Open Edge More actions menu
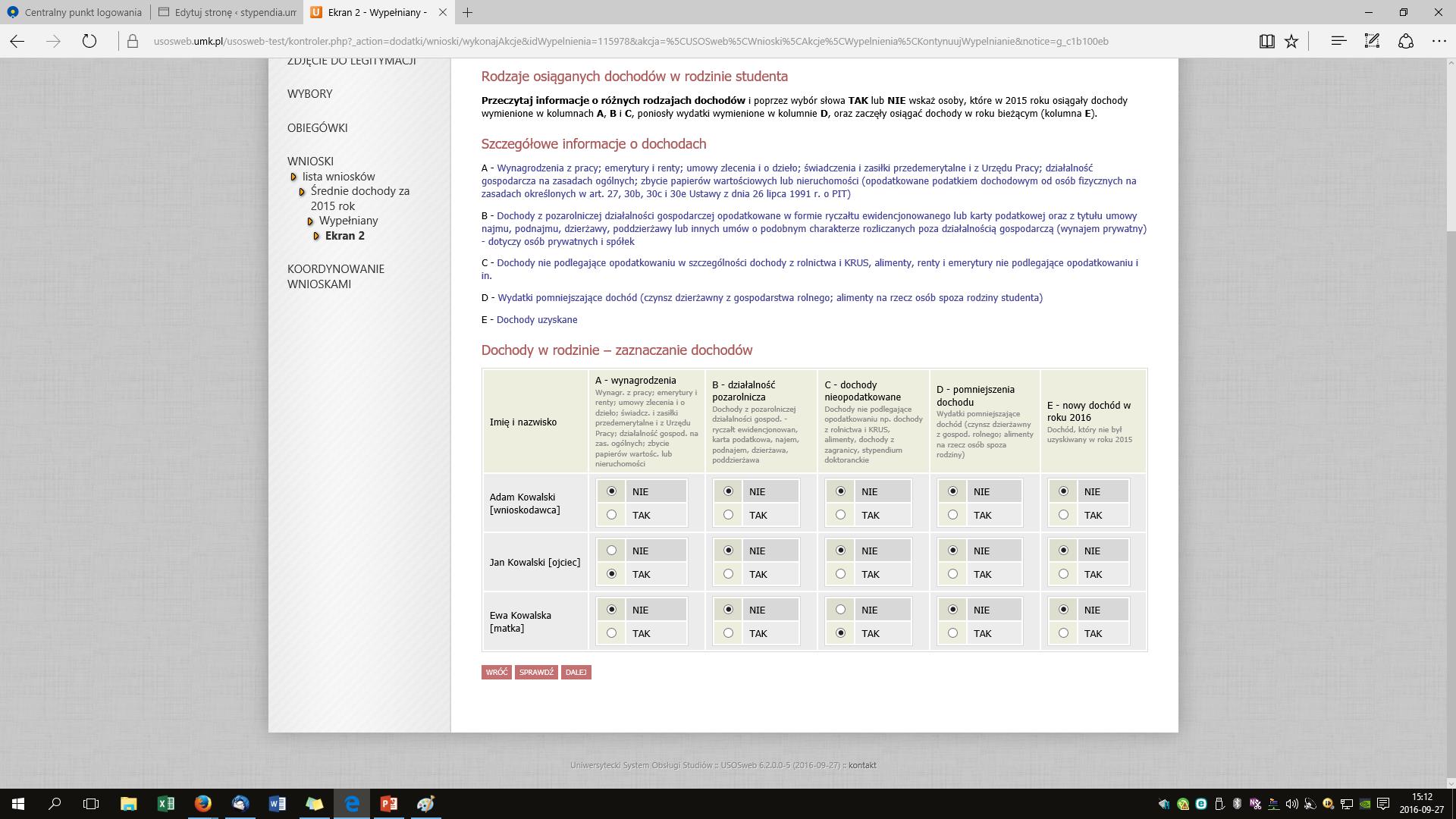 pos(1439,42)
